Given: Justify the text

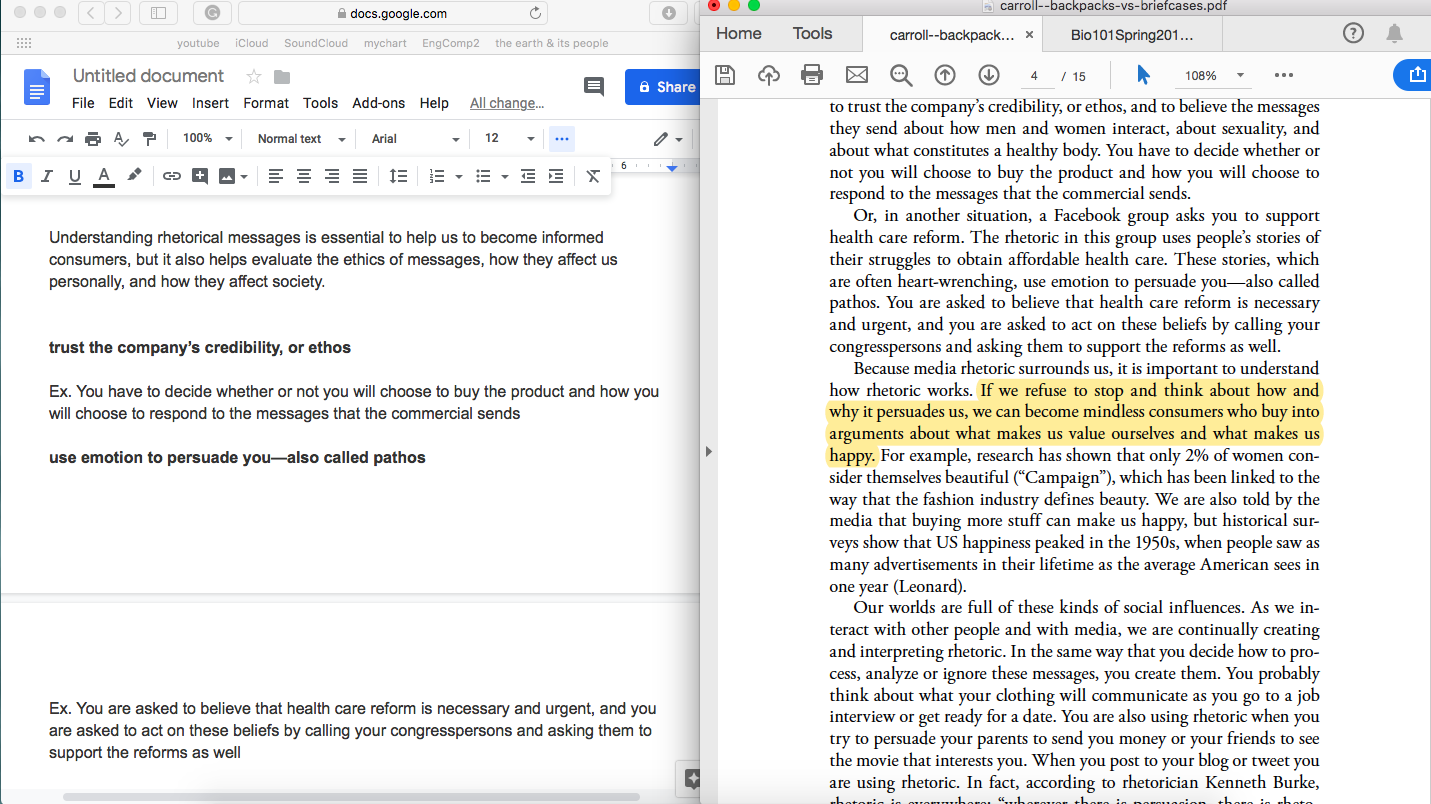Looking at the screenshot, I should 360,177.
